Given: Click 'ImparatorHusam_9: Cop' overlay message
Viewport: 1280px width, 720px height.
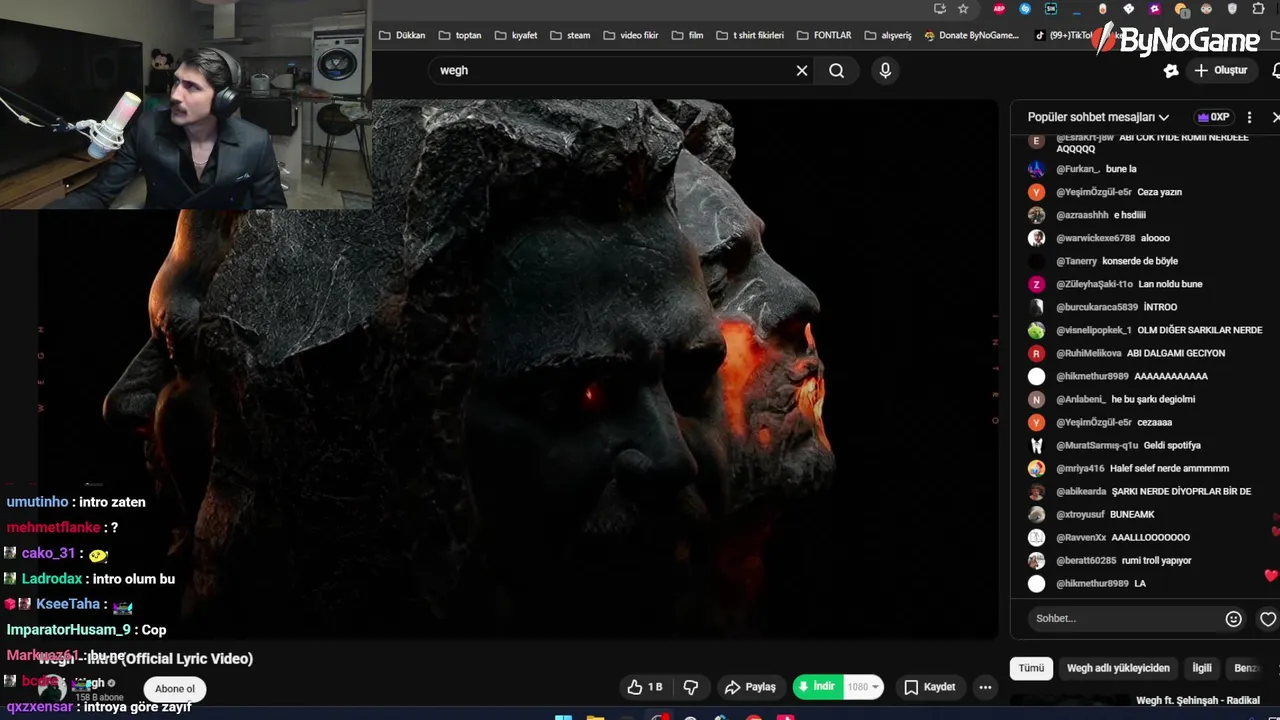Looking at the screenshot, I should click(86, 630).
